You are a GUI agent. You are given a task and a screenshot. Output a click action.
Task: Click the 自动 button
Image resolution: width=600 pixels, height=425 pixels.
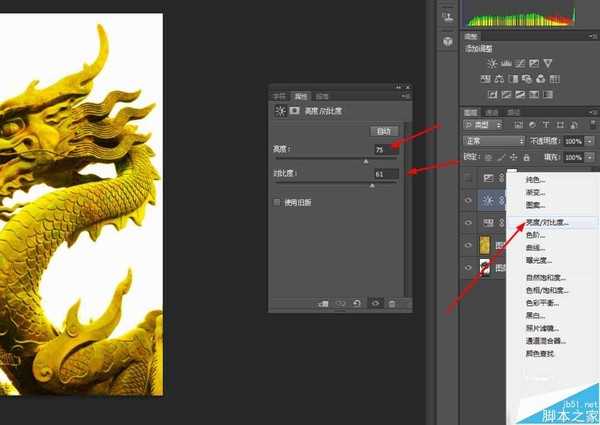pyautogui.click(x=384, y=131)
